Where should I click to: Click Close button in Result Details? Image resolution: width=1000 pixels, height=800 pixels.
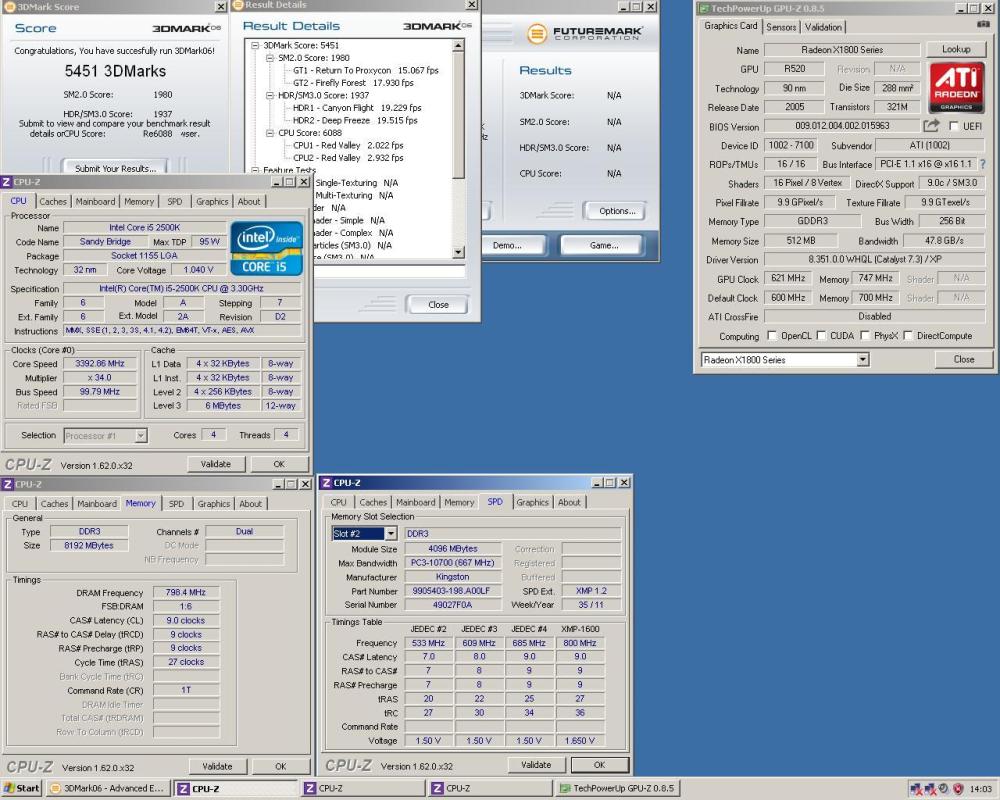pyautogui.click(x=438, y=305)
